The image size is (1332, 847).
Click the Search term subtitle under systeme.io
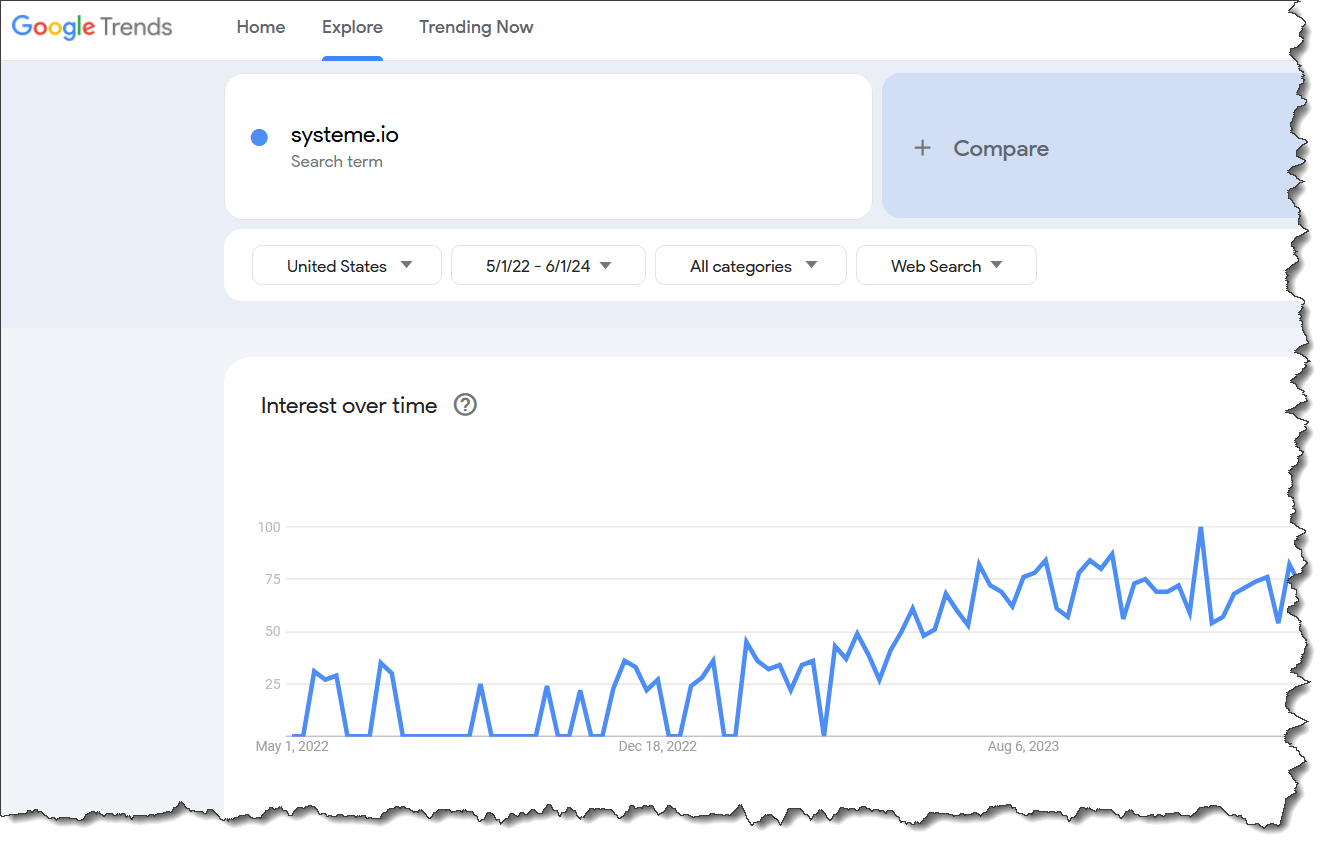[x=336, y=161]
